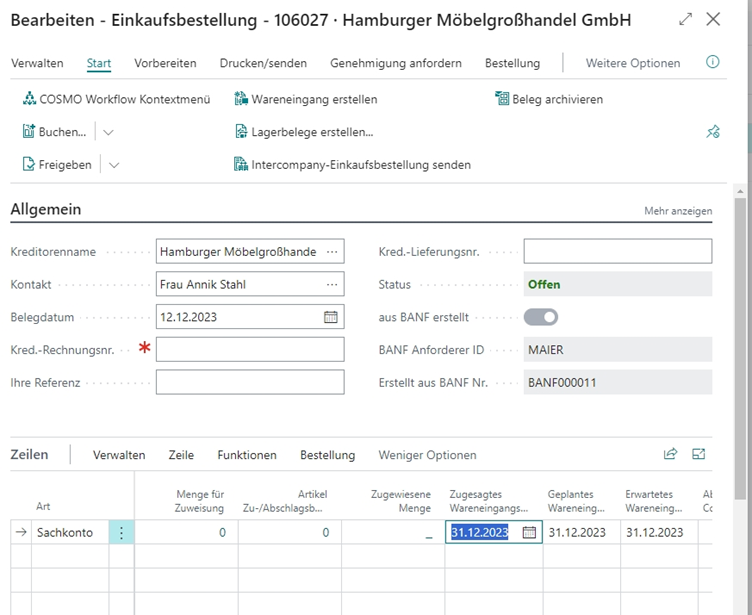Open the Funktionen menu in Zeilen
This screenshot has height=615, width=752.
coord(247,455)
